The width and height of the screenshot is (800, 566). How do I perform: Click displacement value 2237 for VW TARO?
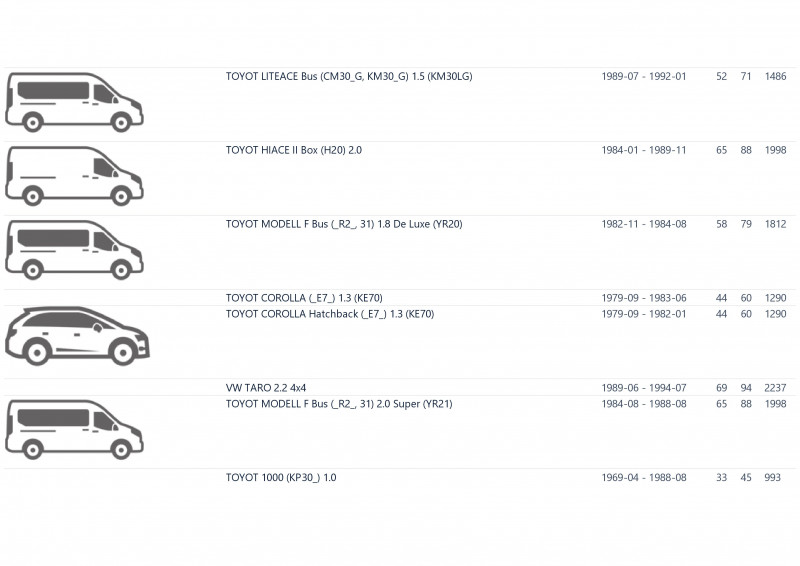point(775,388)
